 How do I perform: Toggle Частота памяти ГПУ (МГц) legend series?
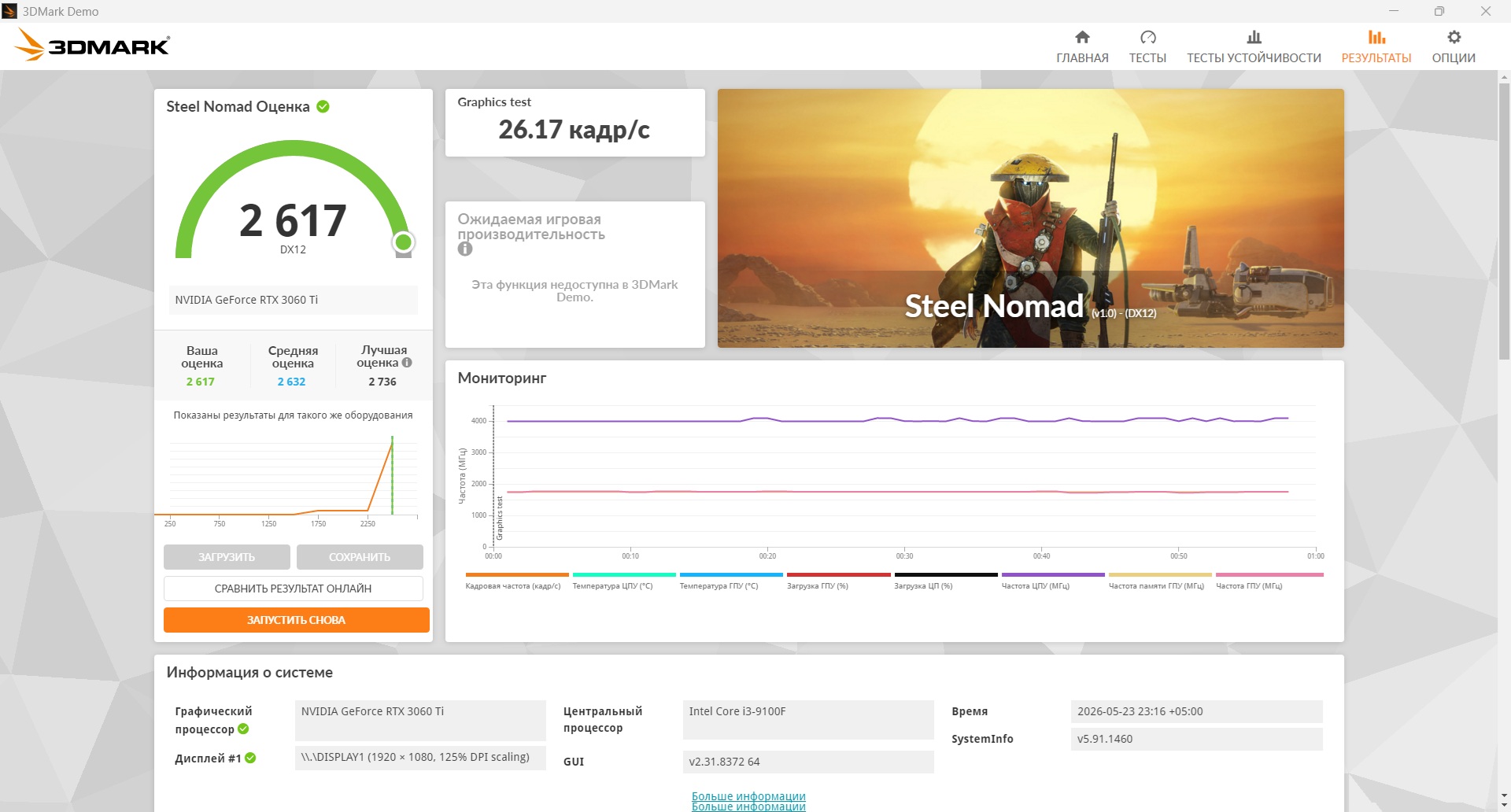pyautogui.click(x=1160, y=581)
